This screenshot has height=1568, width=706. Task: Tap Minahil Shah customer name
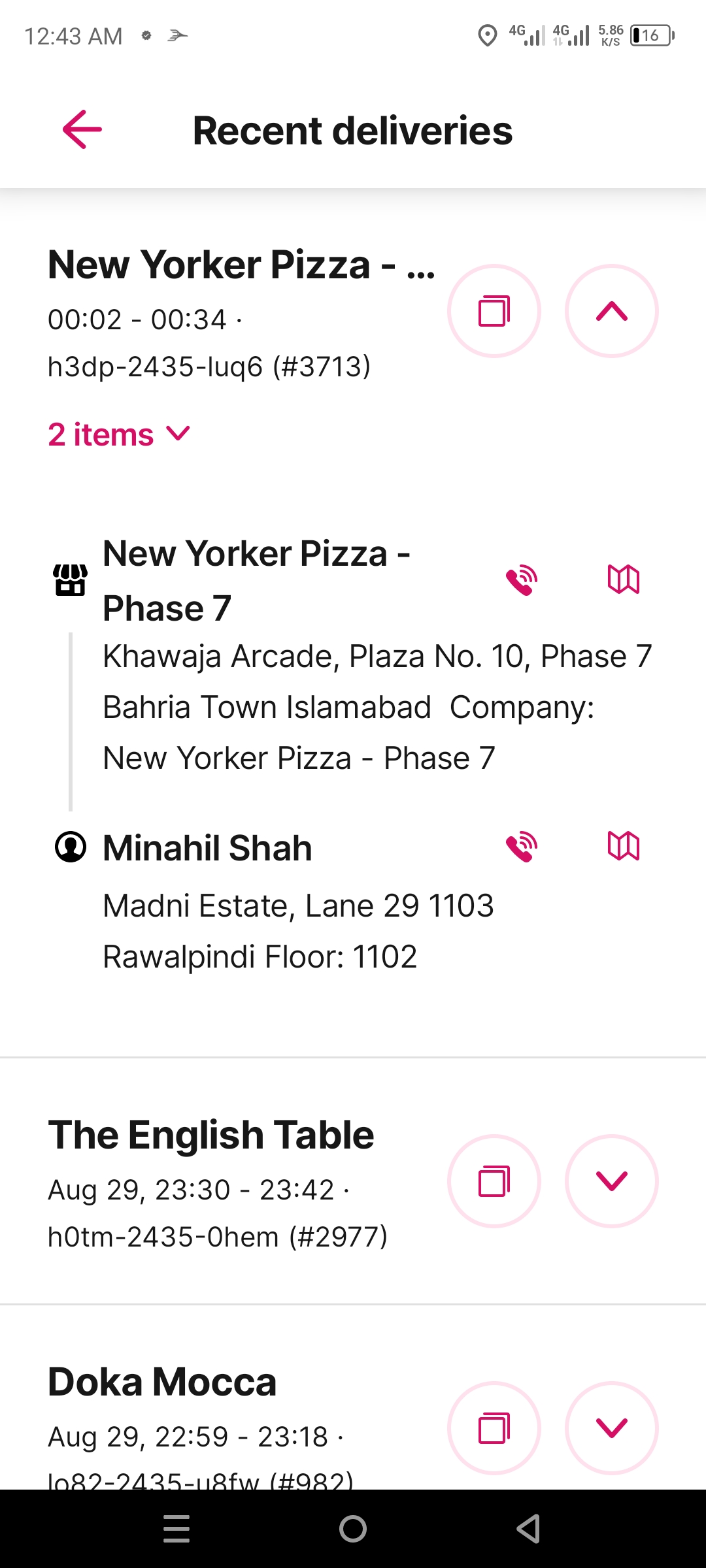(207, 848)
